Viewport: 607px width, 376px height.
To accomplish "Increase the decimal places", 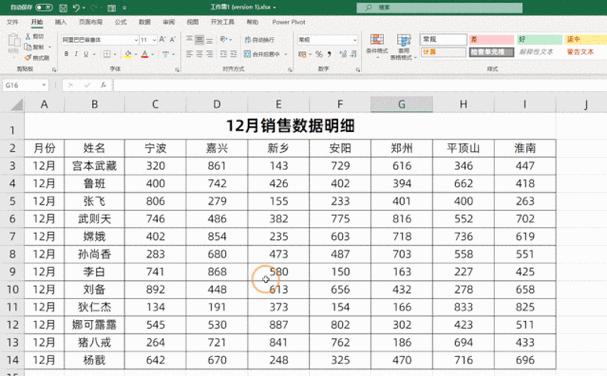I will [x=343, y=54].
